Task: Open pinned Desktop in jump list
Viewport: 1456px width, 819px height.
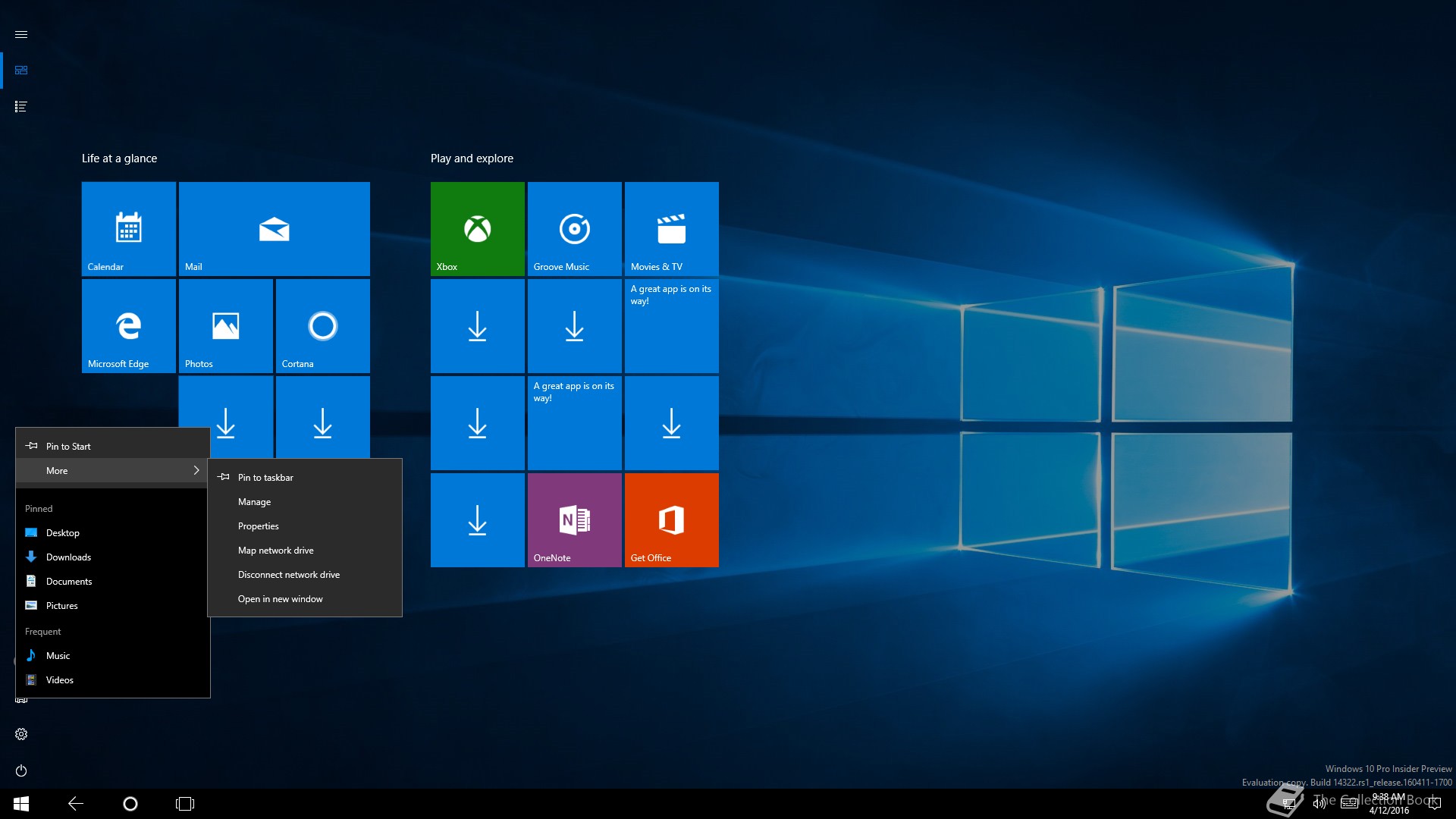Action: 112,533
